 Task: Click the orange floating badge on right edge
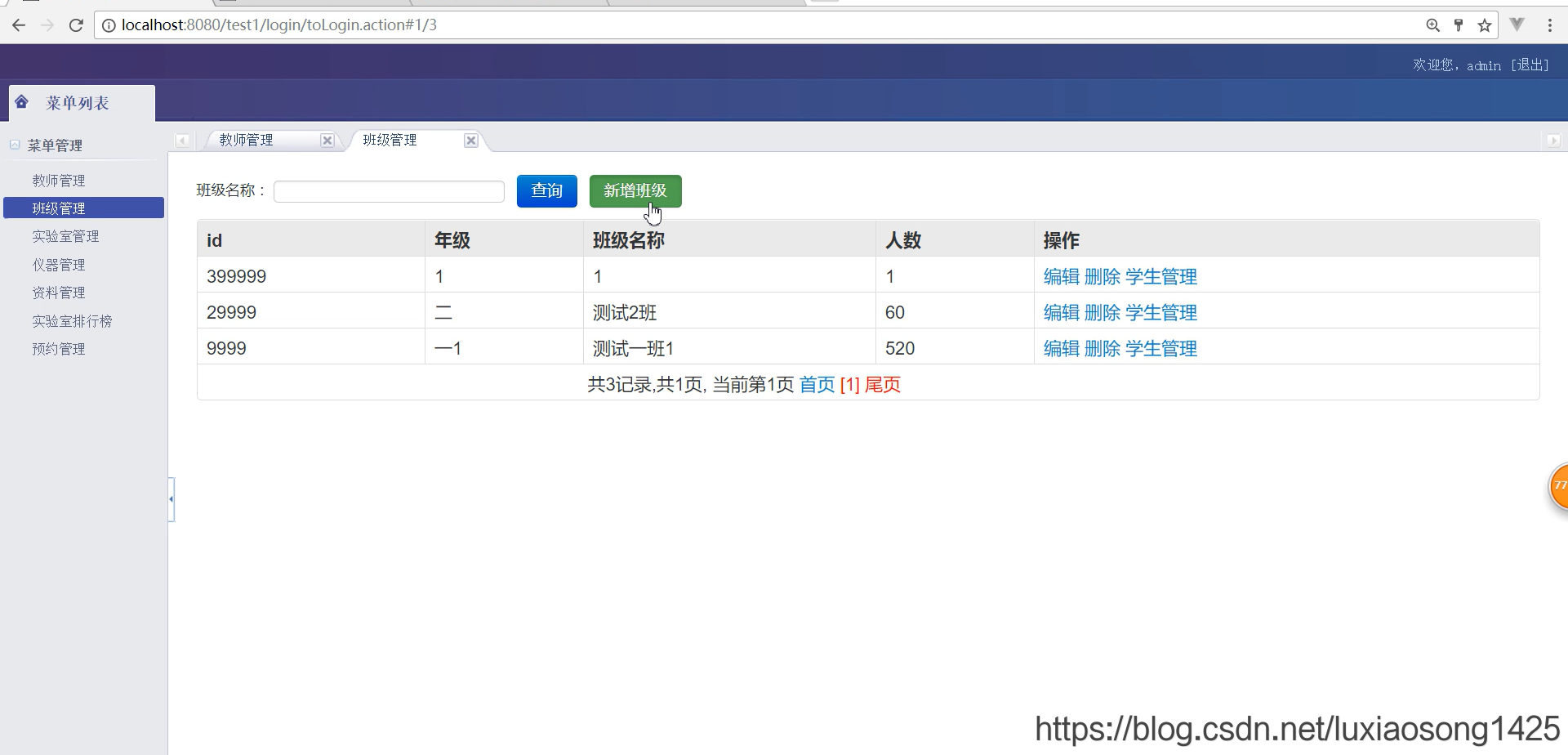click(1558, 486)
